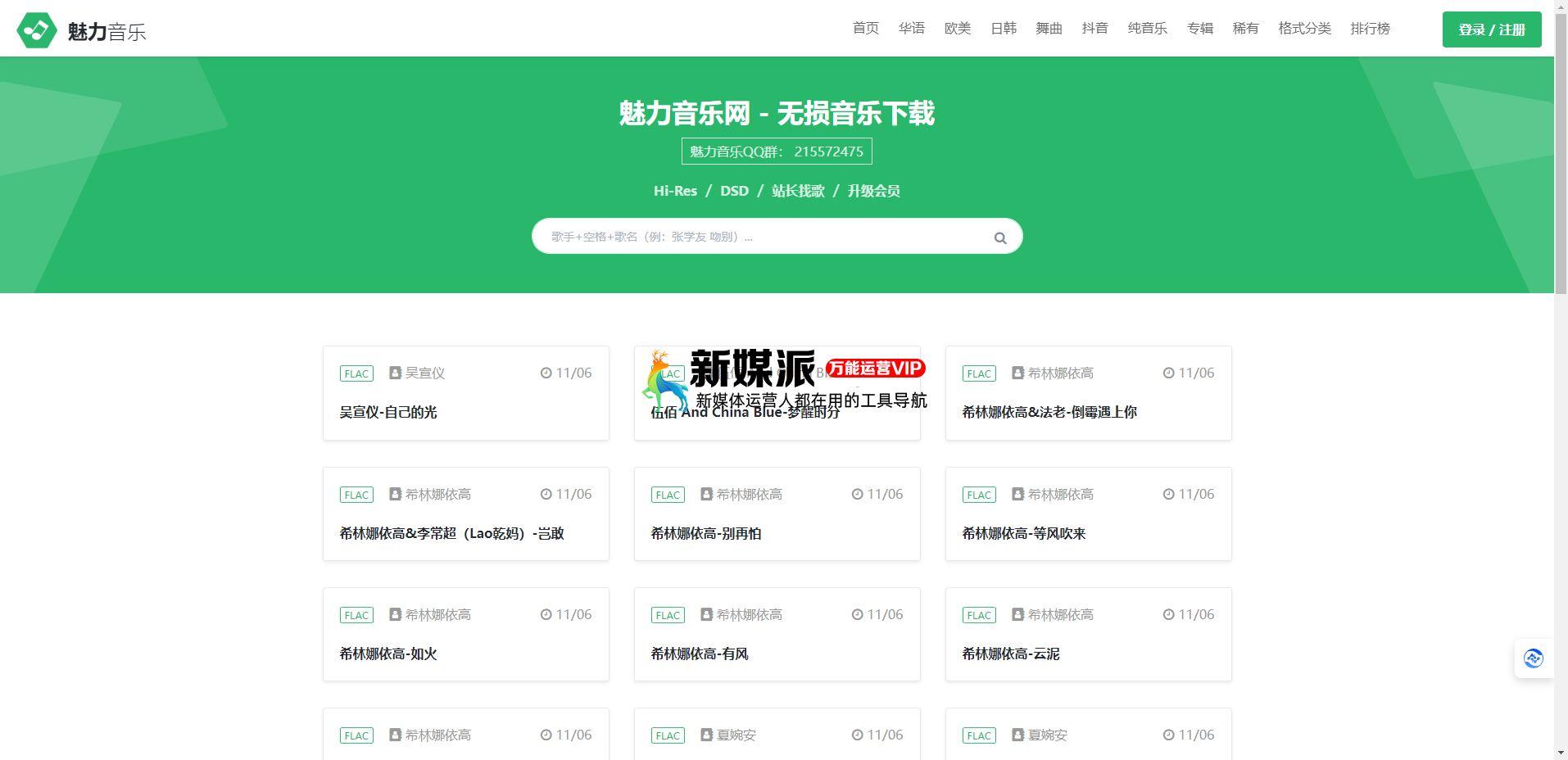Click FLAC badge on 吴宣仪-自己的光 card
Viewport: 1568px width, 760px height.
[356, 373]
